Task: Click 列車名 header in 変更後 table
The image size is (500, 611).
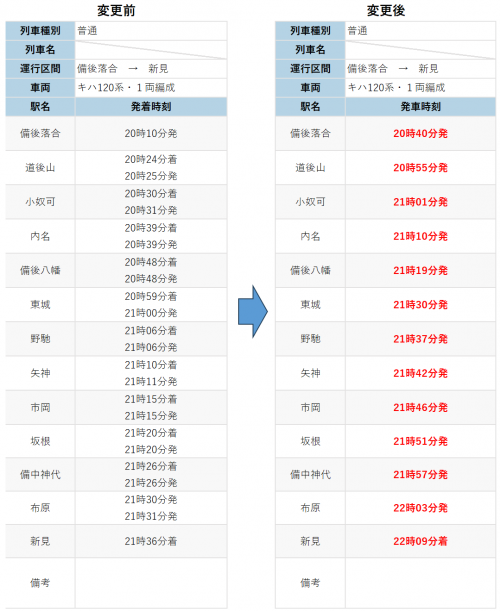Action: click(310, 50)
